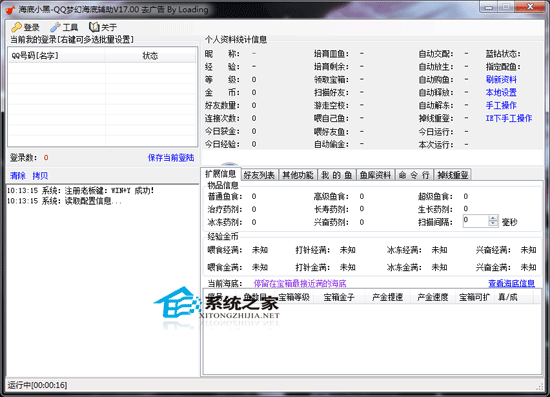Click the application icon in title bar
The height and width of the screenshot is (397, 550).
(x=11, y=9)
